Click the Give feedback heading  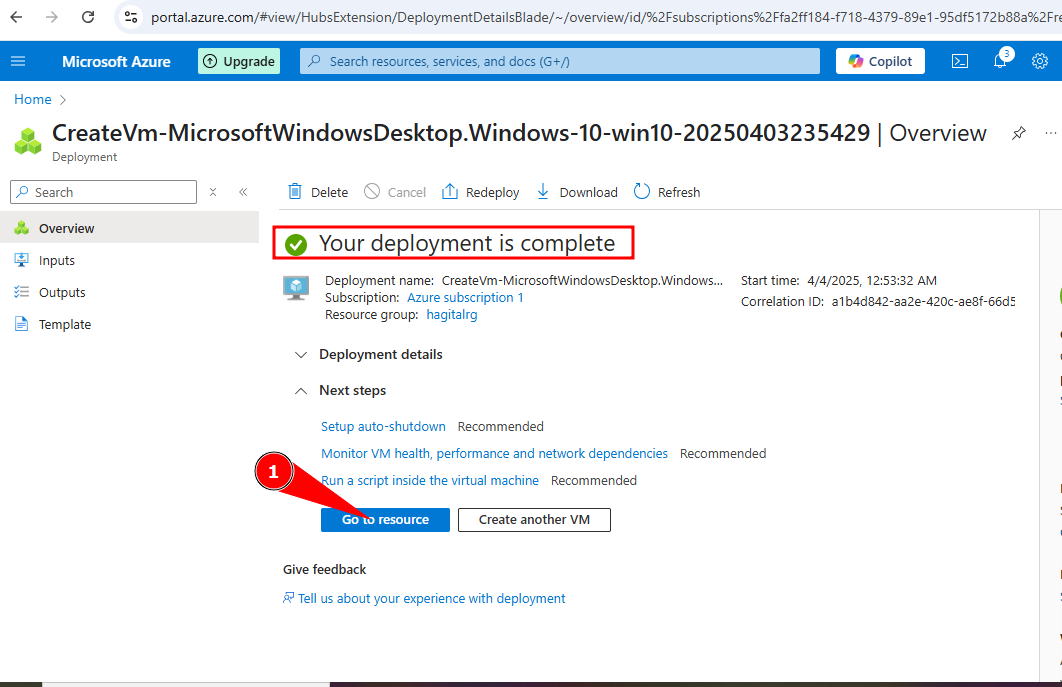tap(324, 570)
